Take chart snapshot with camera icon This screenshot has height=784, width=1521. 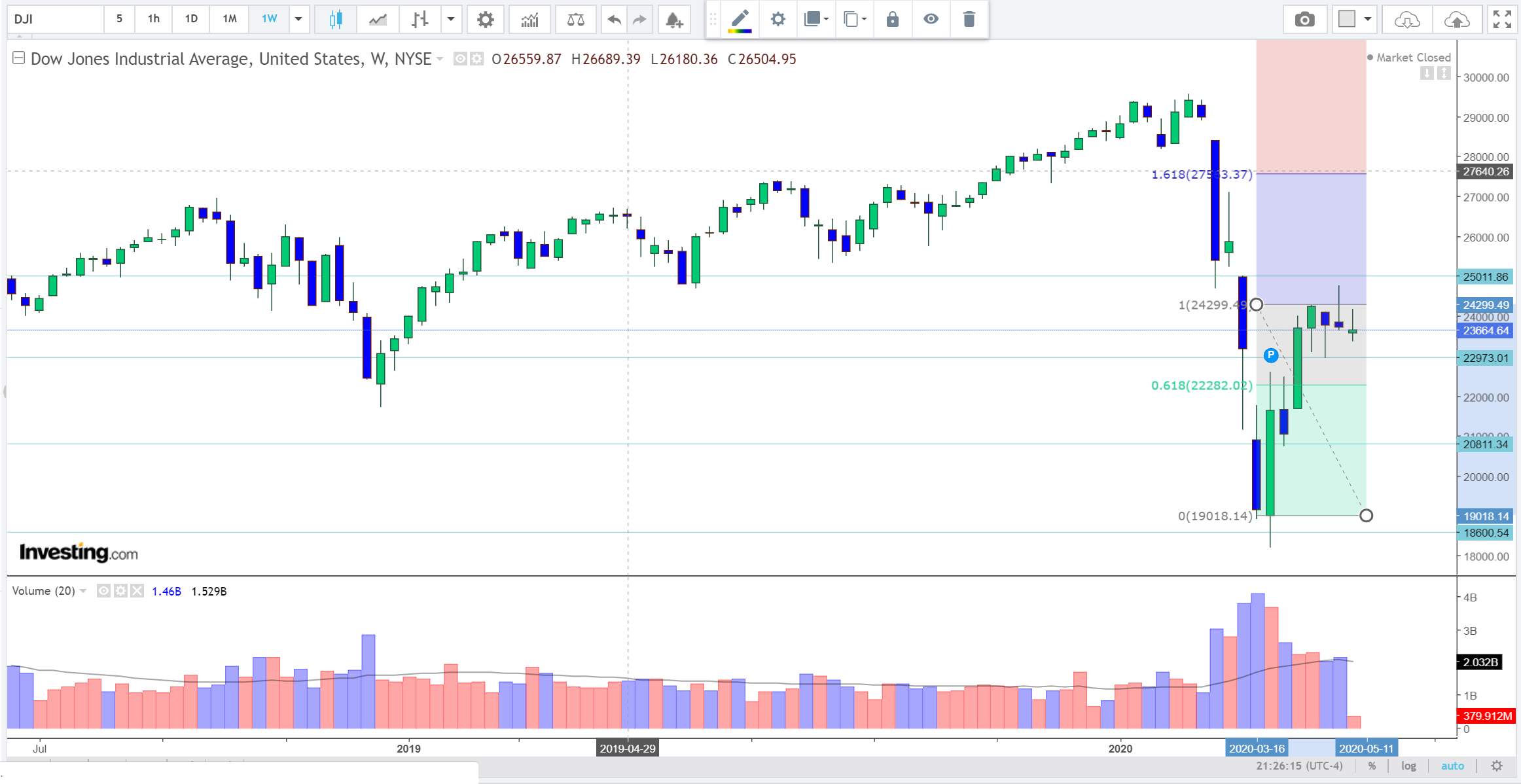click(x=1304, y=19)
